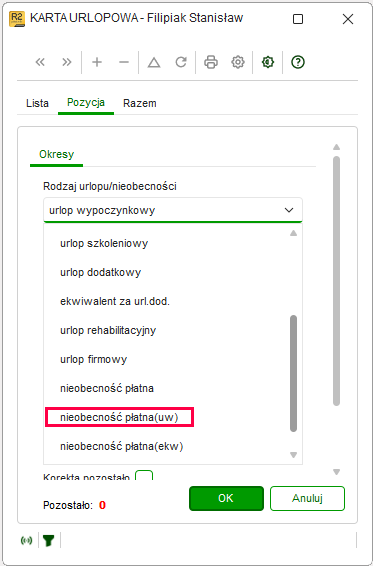Print the leave card
This screenshot has width=373, height=566.
point(211,62)
